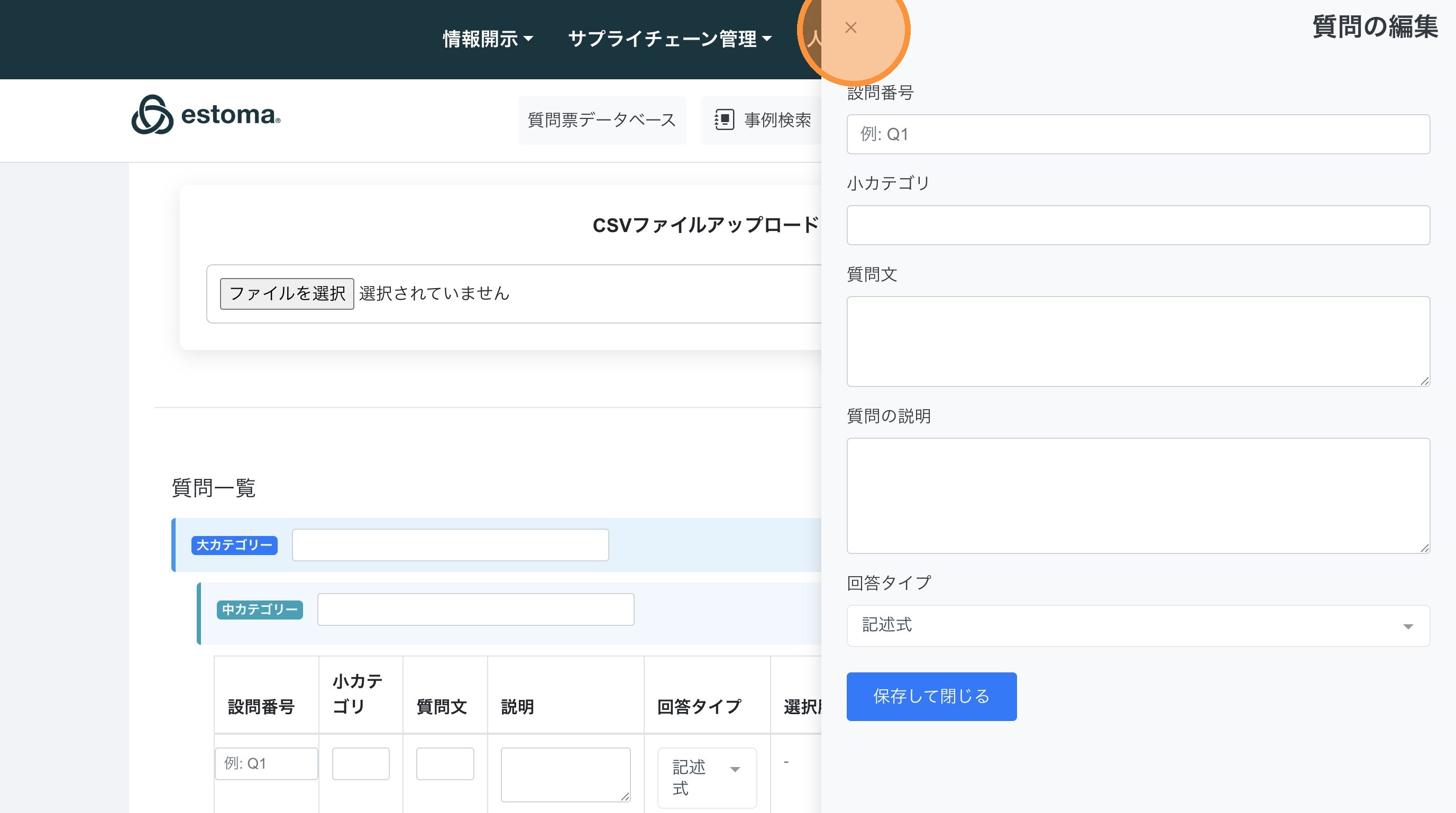The height and width of the screenshot is (813, 1456).
Task: Expand the 記述式 dropdown in table row
Action: point(707,777)
